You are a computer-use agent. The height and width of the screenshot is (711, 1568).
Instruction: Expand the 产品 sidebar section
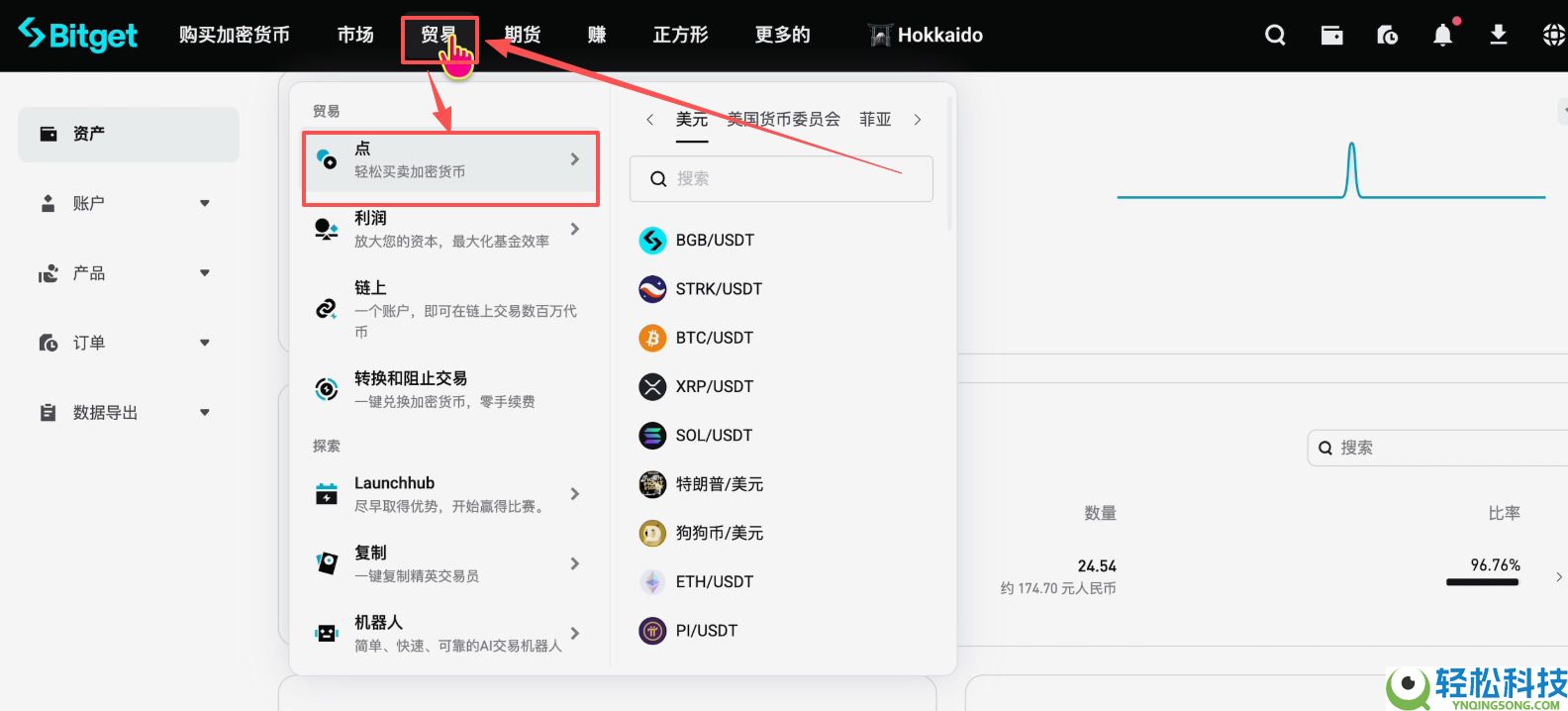tap(205, 273)
